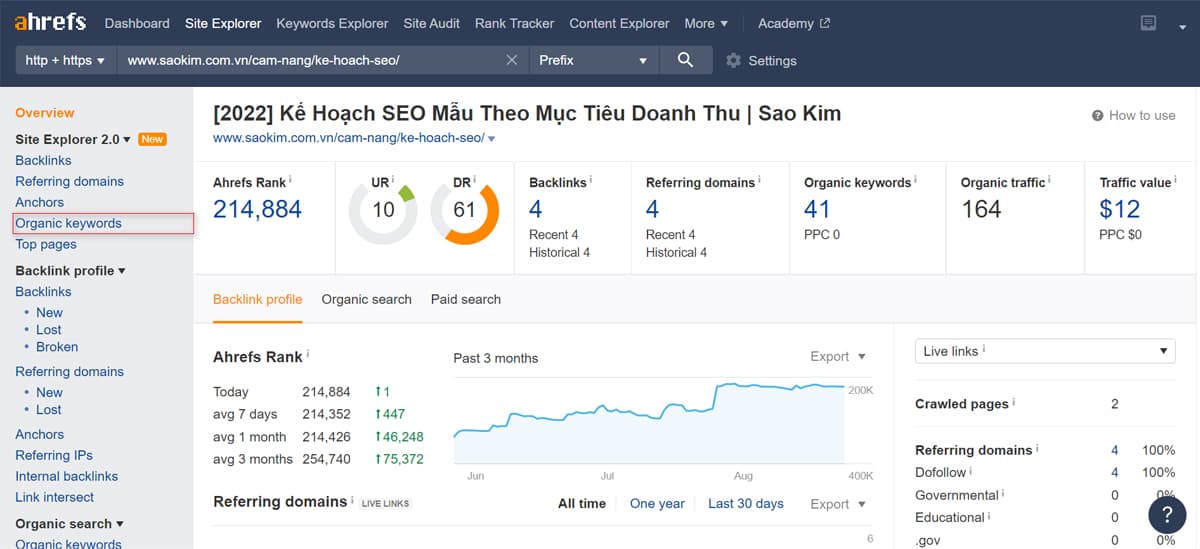Click the Organic keywords value 41
The width and height of the screenshot is (1200, 549).
817,209
